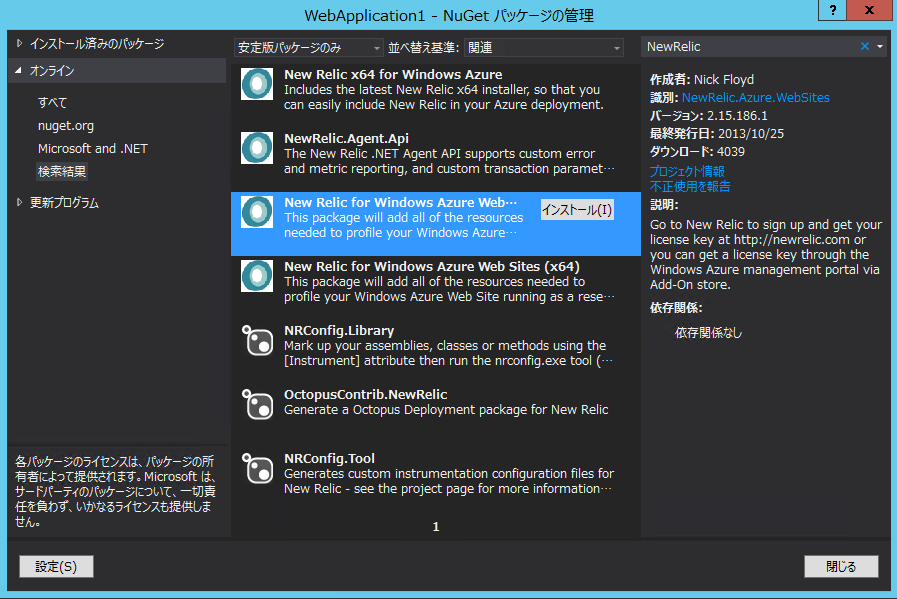Select Microsoft and .NET source
Image resolution: width=897 pixels, height=599 pixels.
pyautogui.click(x=93, y=148)
